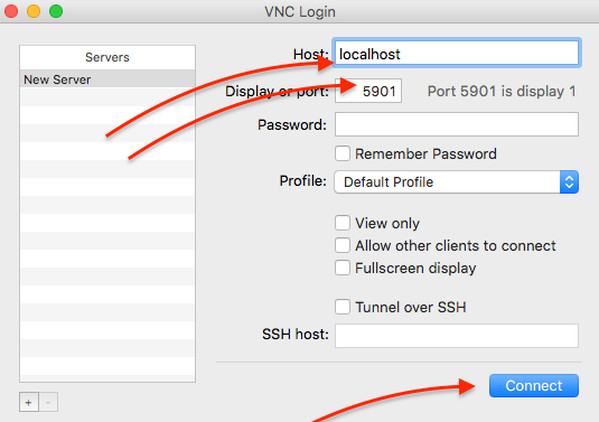Open the Default Profile dropdown
This screenshot has width=599, height=422.
[456, 182]
